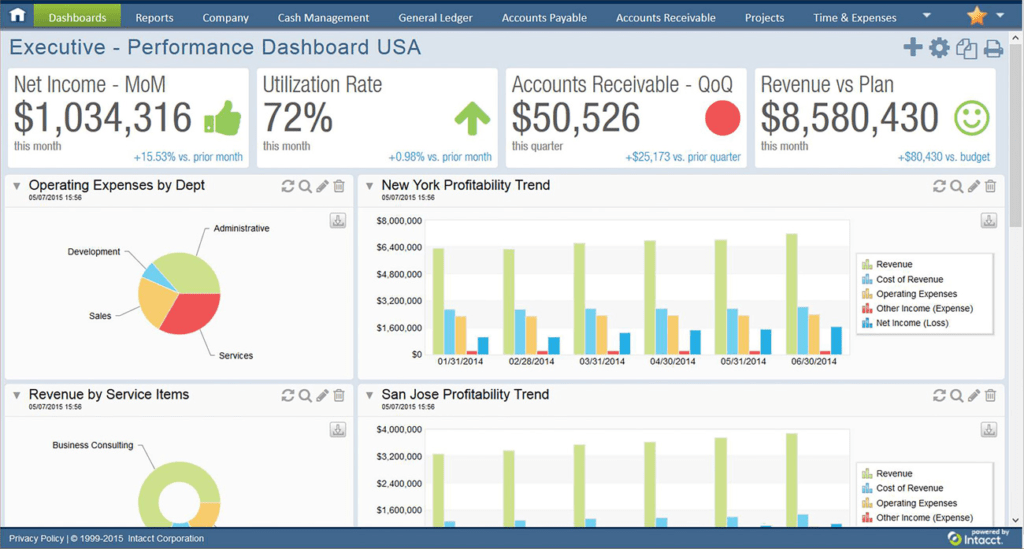Screen dimensions: 1024x549
Task: Open the General Ledger menu
Action: 436,18
